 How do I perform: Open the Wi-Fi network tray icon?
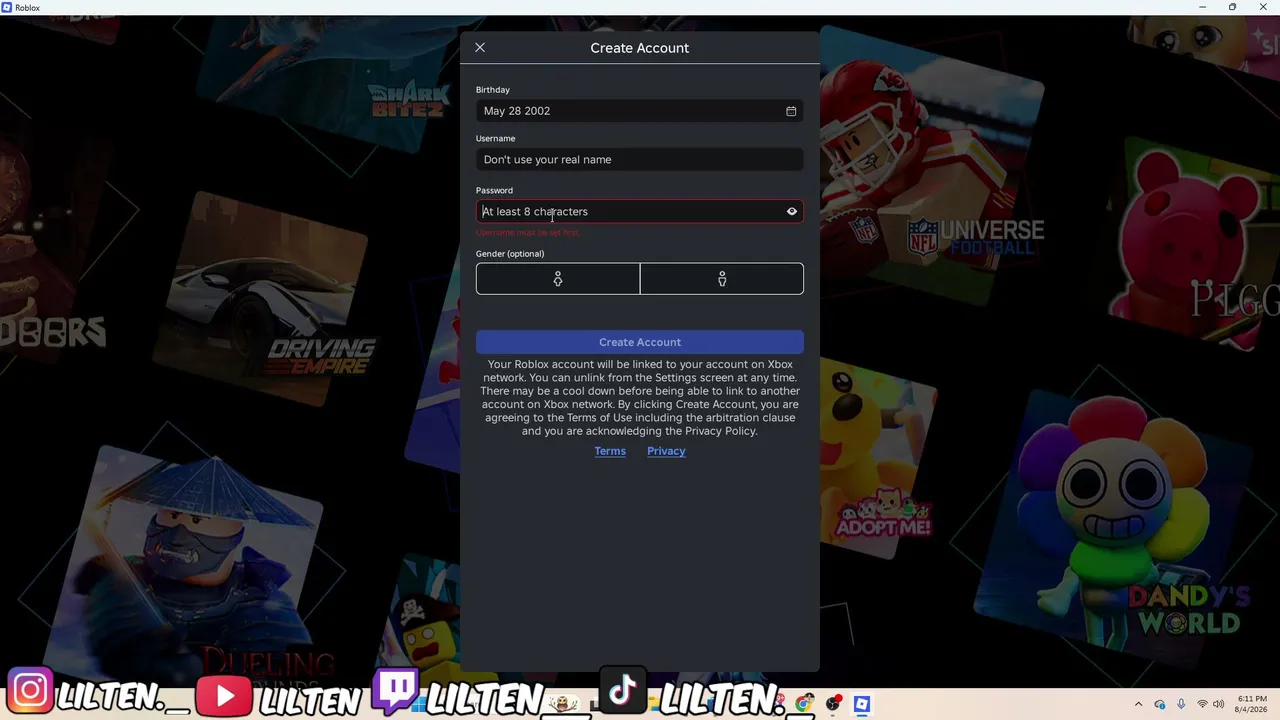[x=1202, y=704]
